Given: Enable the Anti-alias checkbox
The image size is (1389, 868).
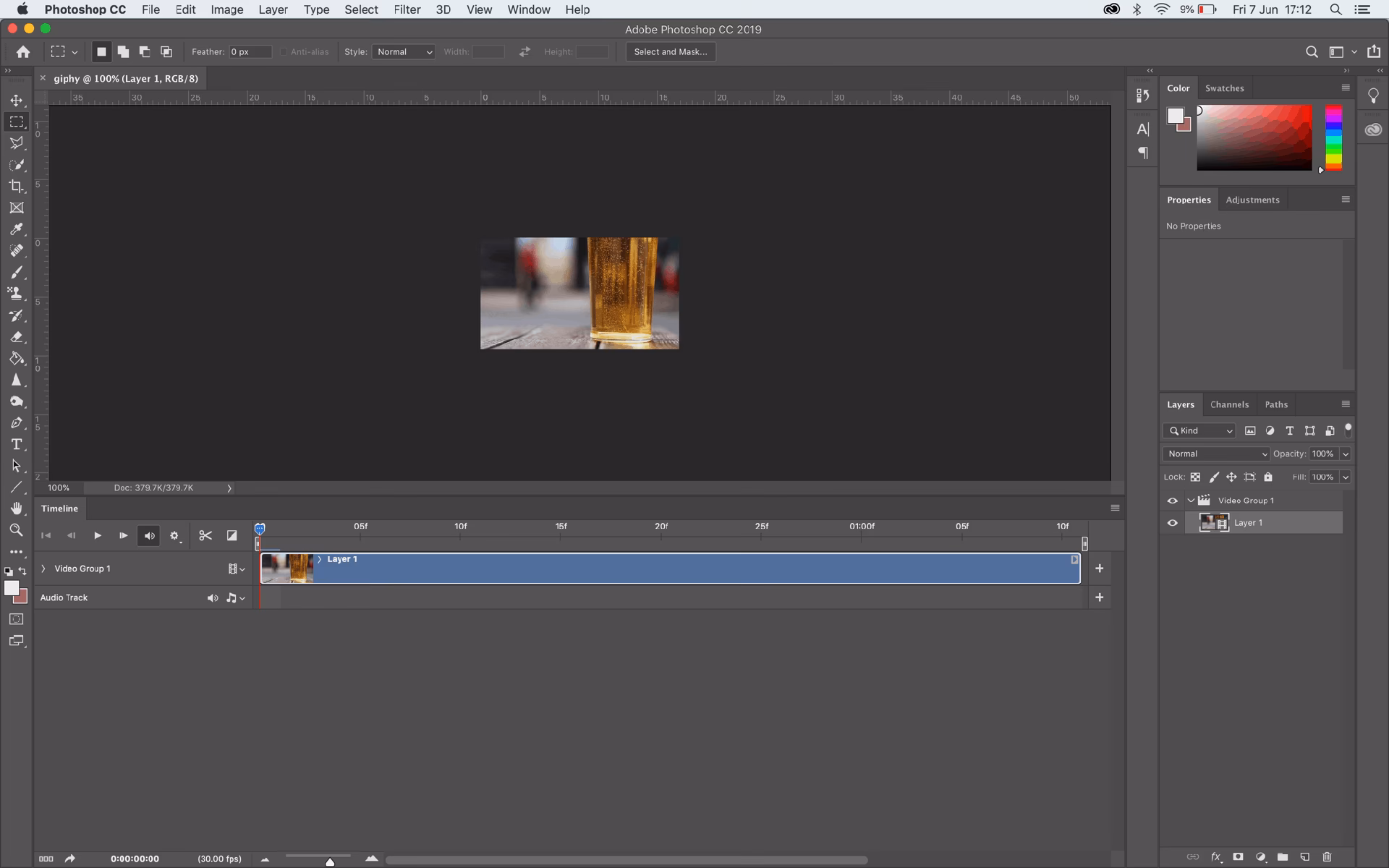Looking at the screenshot, I should click(284, 51).
